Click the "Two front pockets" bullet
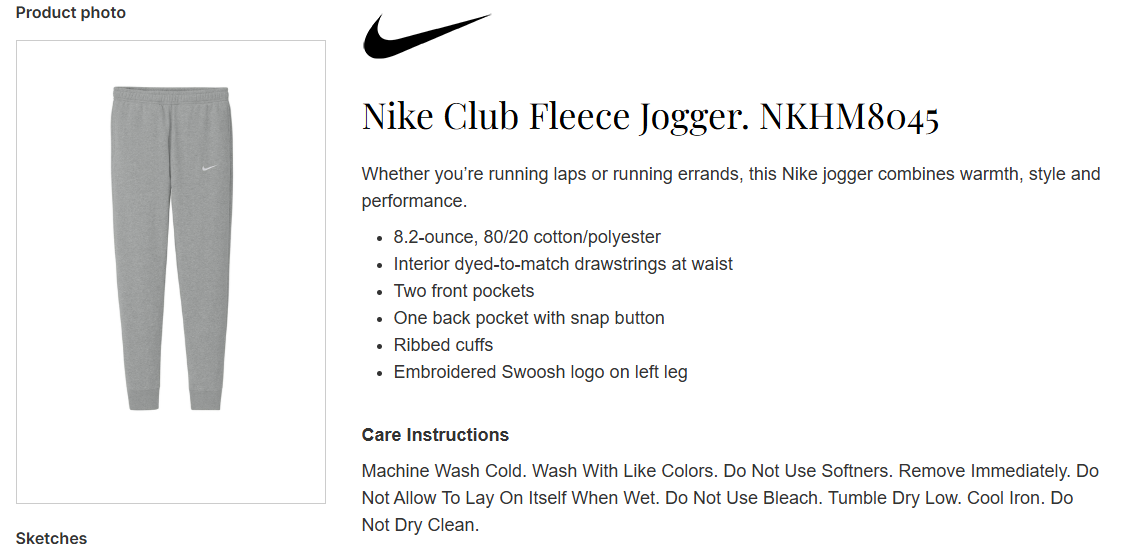 coord(464,291)
